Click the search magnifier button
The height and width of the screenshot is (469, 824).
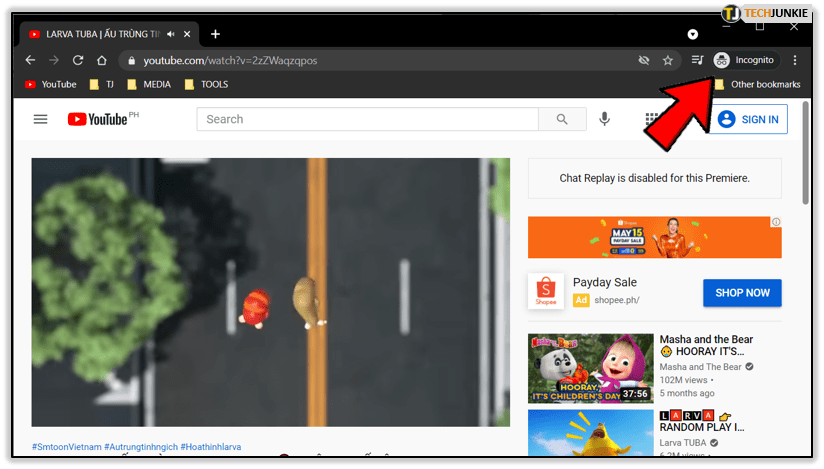pos(563,119)
